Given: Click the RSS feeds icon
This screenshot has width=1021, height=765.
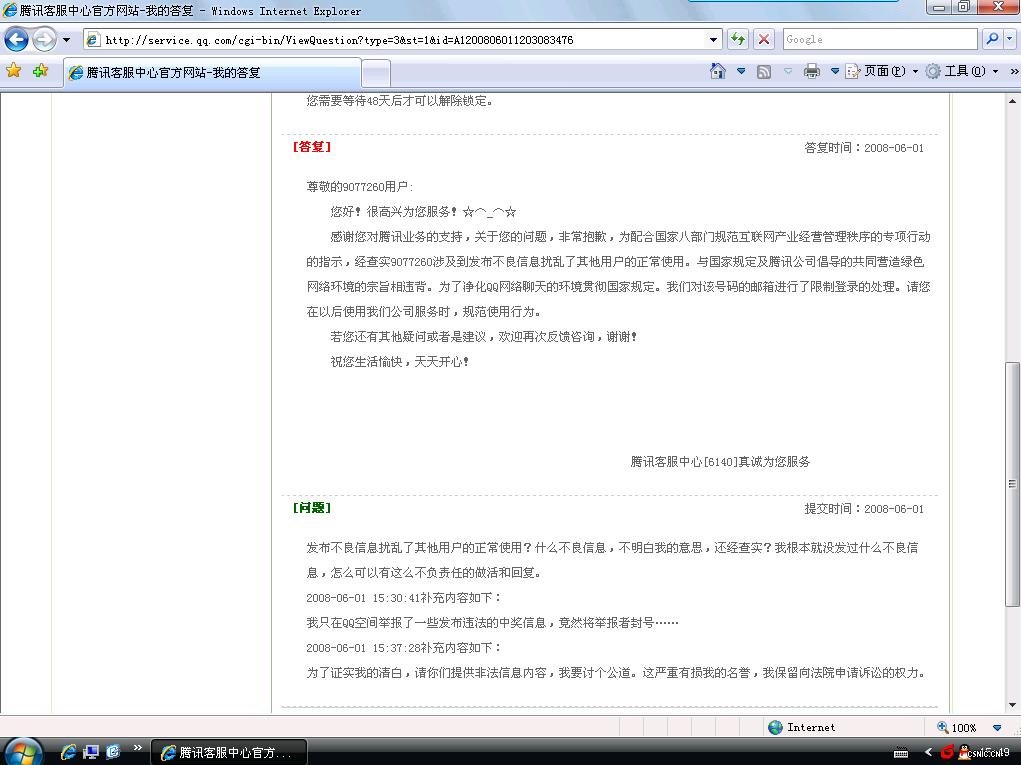Looking at the screenshot, I should point(764,71).
